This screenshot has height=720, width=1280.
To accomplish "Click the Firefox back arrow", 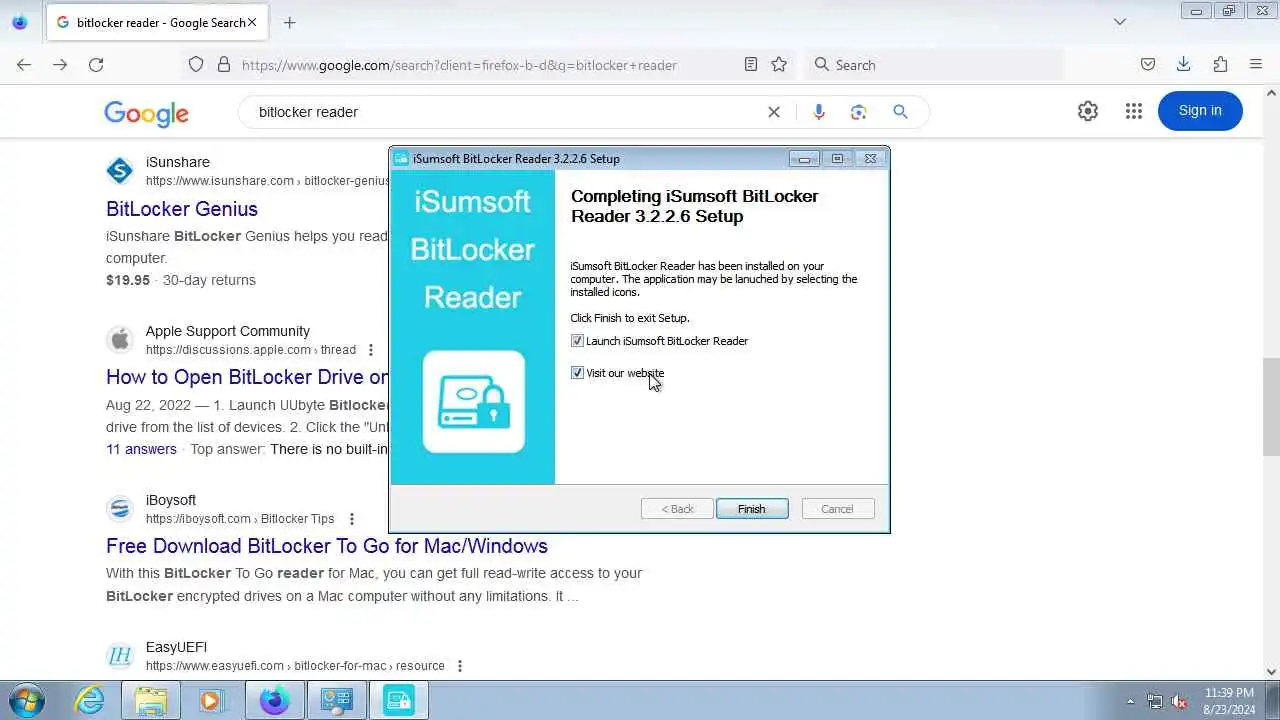I will coord(24,64).
